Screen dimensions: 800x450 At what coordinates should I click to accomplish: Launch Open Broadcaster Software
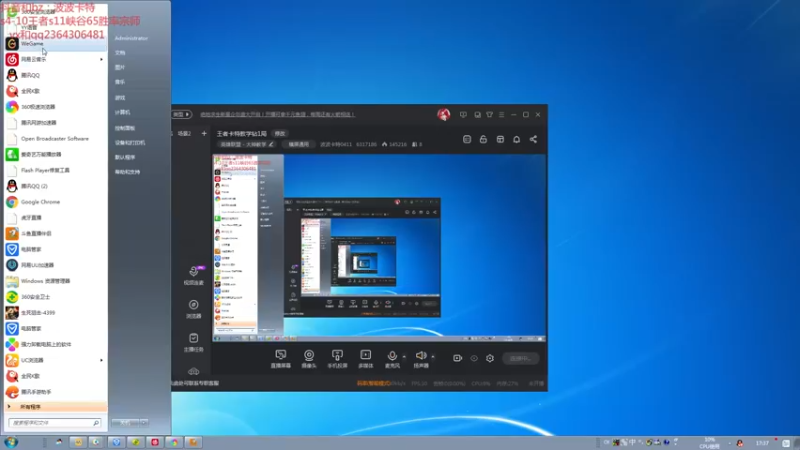(55, 138)
